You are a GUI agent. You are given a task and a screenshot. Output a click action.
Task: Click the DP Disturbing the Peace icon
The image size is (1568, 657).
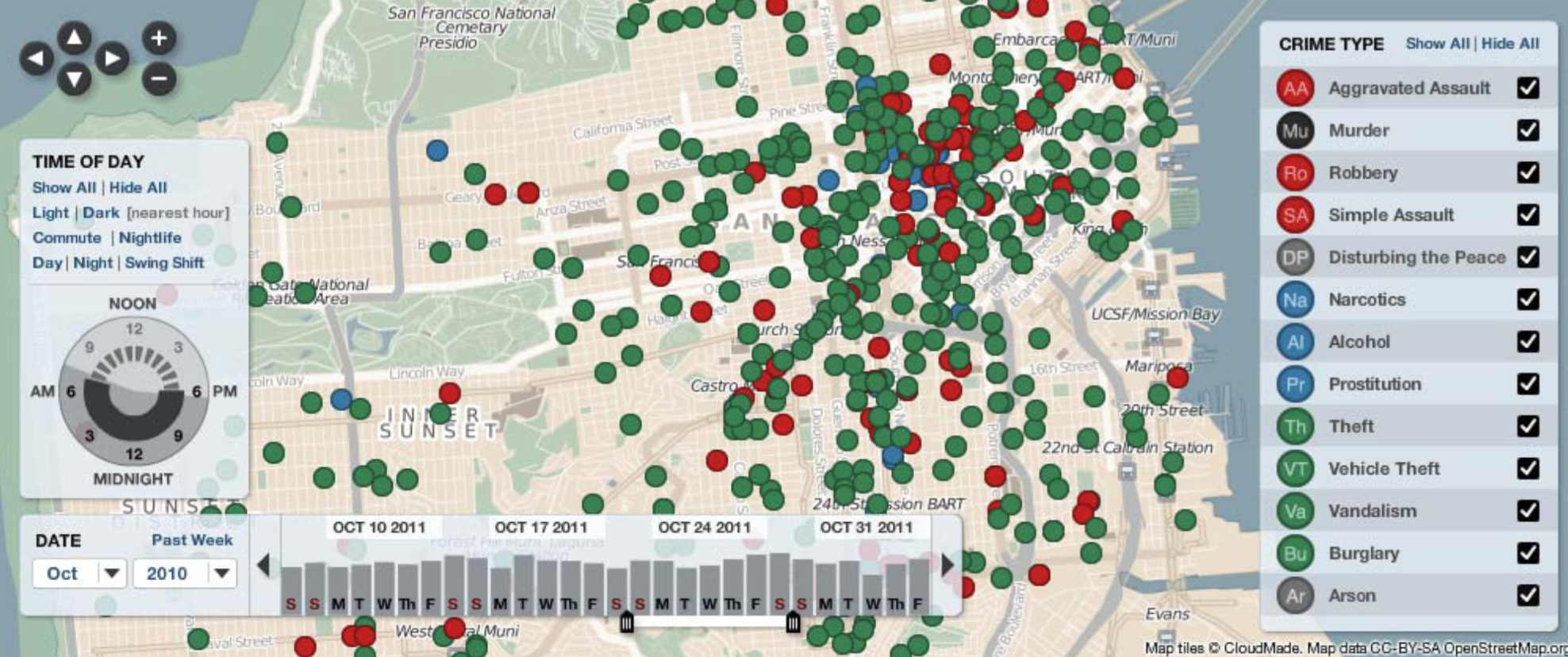[x=1295, y=257]
